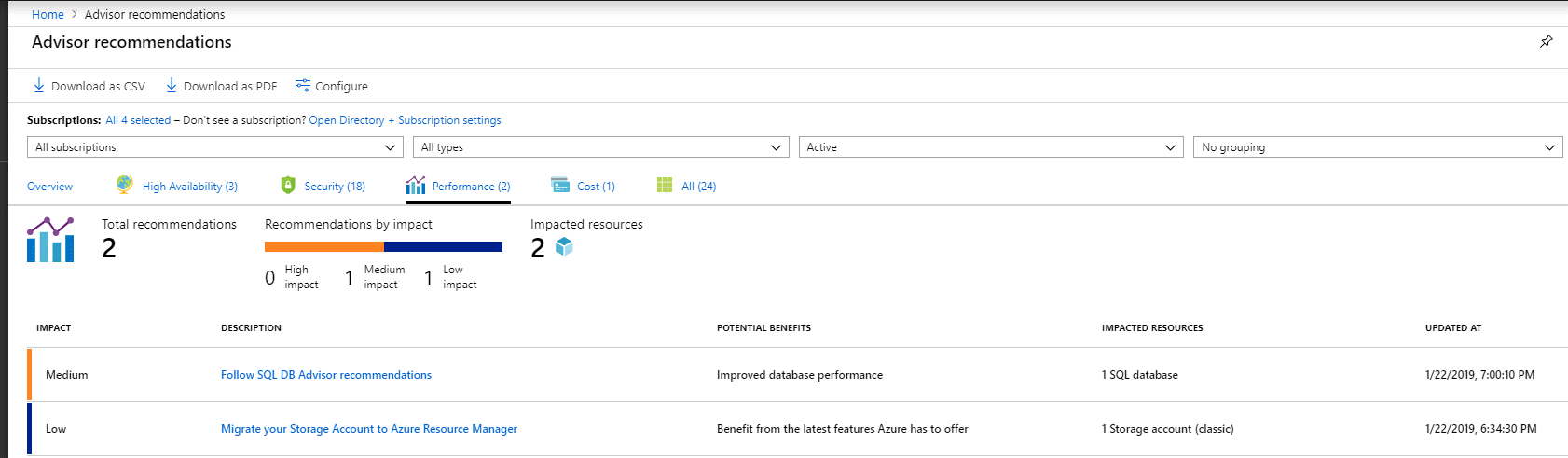This screenshot has width=1568, height=458.
Task: Click the orange medium impact bar segment
Action: pyautogui.click(x=324, y=247)
